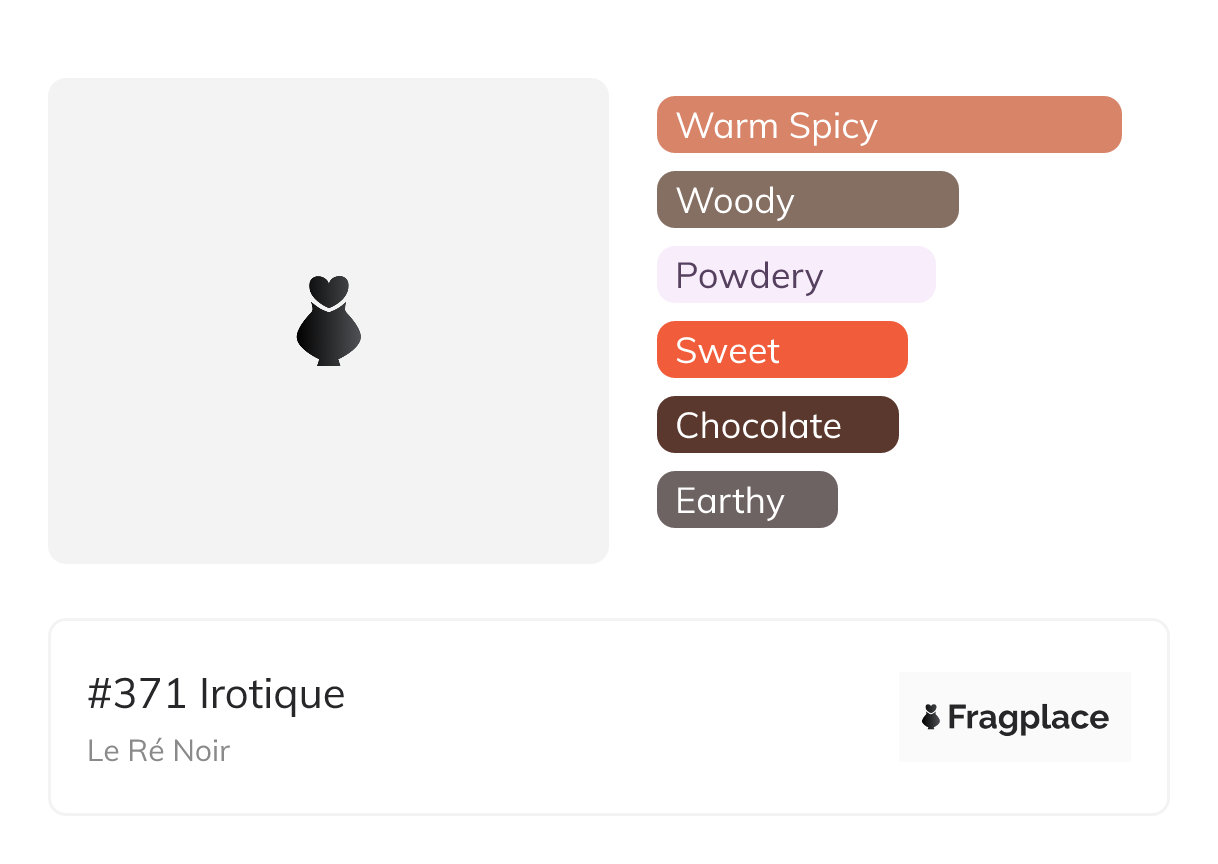Click the rounded body of the bottle icon
Screen dimensions: 1218x864
pyautogui.click(x=328, y=335)
